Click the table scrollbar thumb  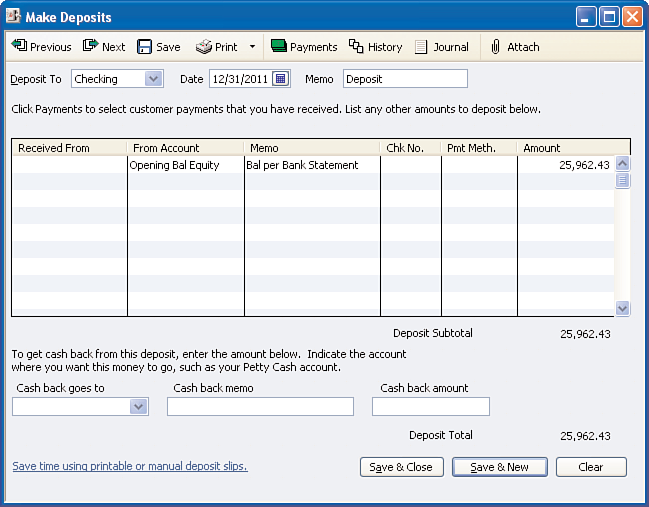coord(623,180)
